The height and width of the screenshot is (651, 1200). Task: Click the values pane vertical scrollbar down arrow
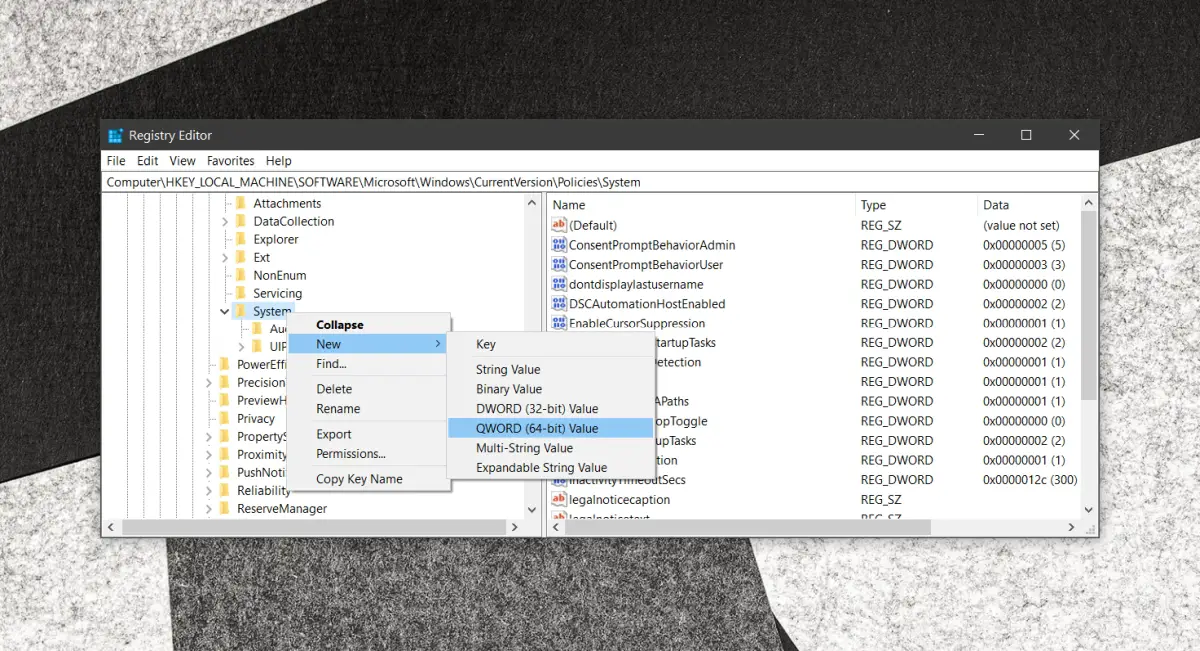click(1089, 509)
